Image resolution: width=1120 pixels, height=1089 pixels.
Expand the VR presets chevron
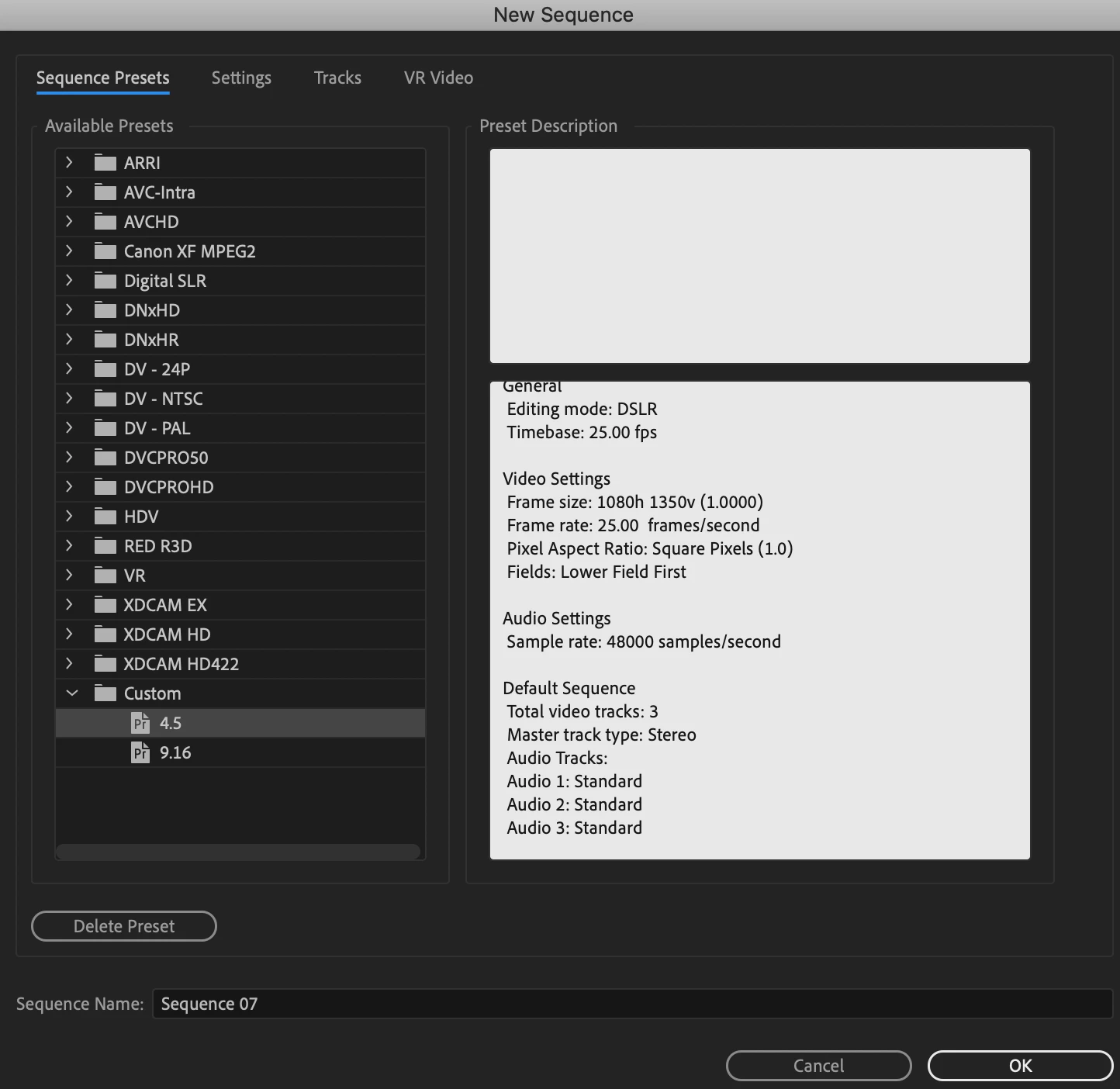click(69, 575)
